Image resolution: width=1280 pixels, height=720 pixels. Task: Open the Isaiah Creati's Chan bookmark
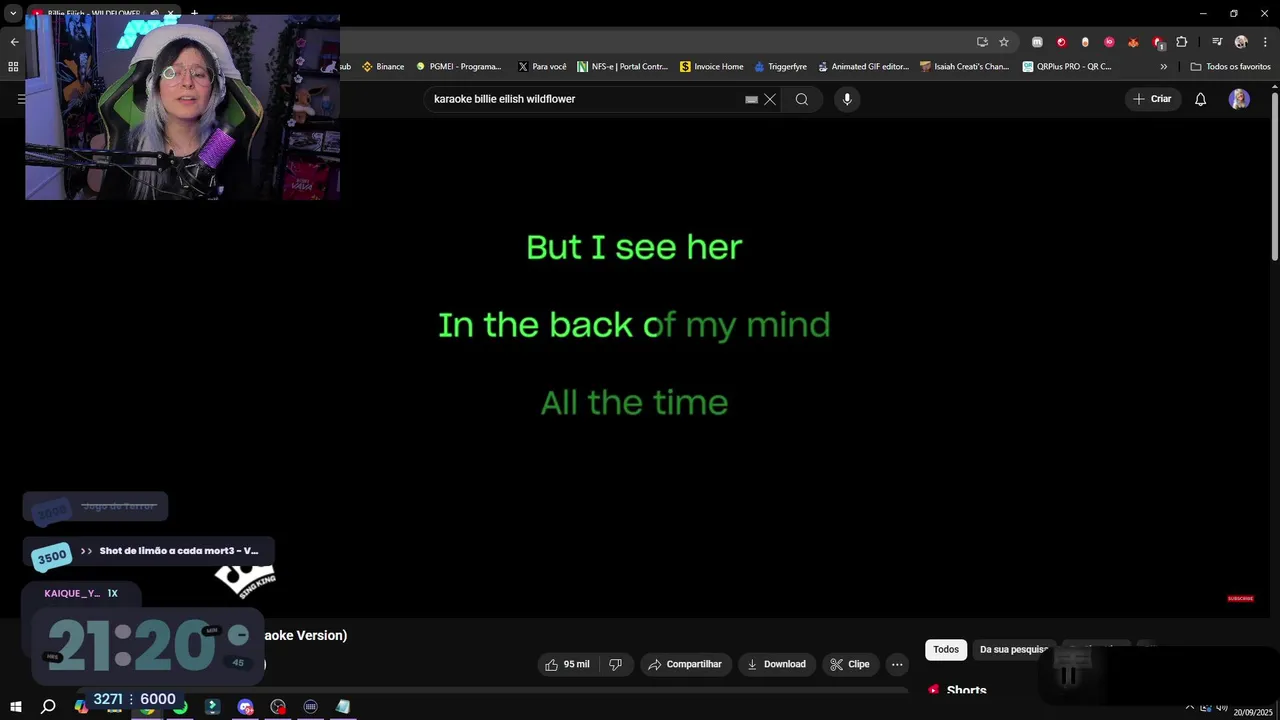(965, 67)
